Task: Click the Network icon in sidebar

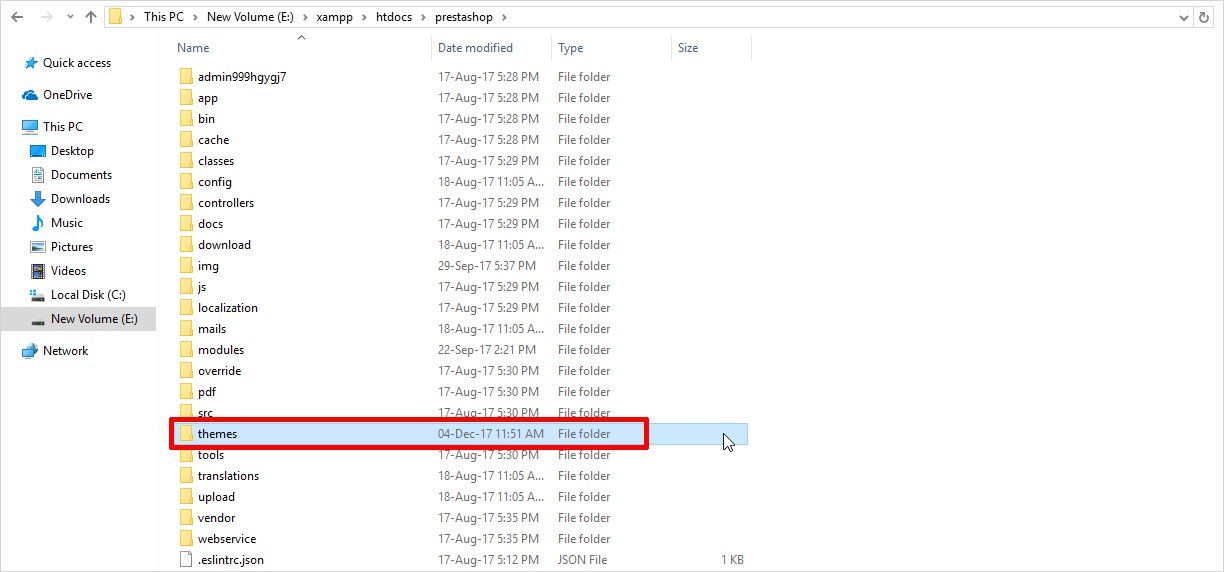Action: (30, 351)
